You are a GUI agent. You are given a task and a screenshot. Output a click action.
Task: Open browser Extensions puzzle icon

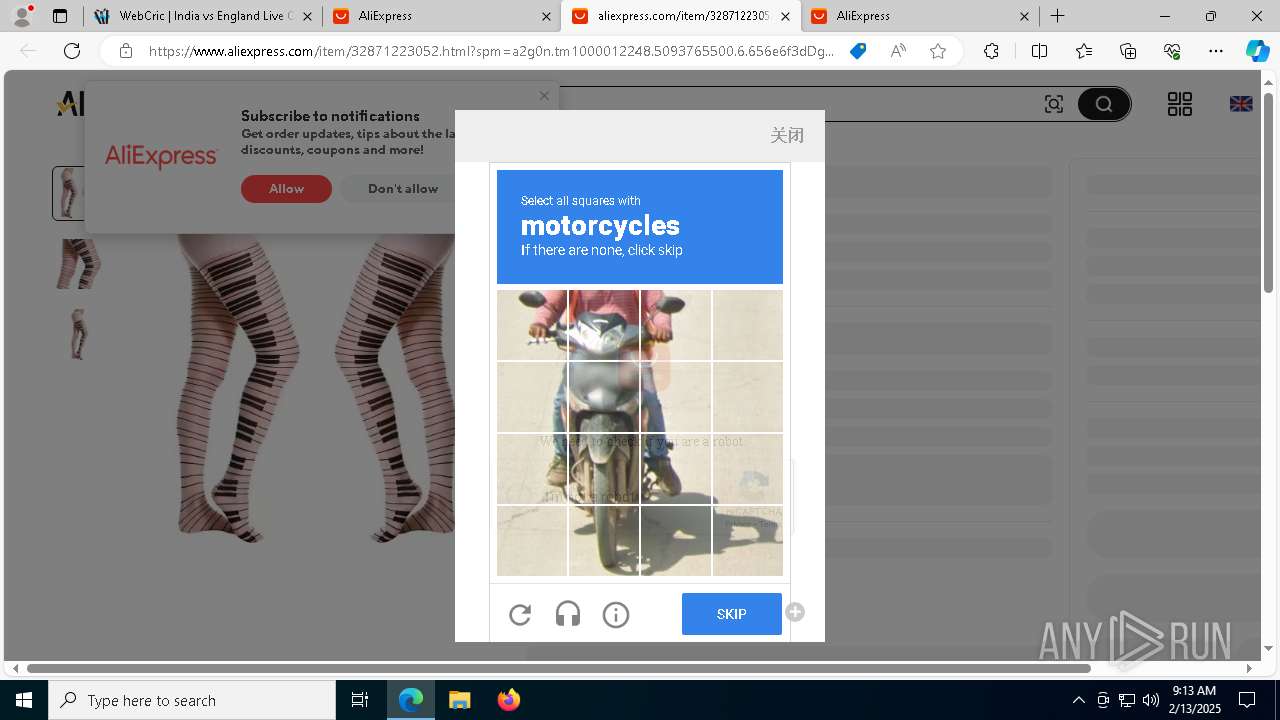click(x=991, y=51)
